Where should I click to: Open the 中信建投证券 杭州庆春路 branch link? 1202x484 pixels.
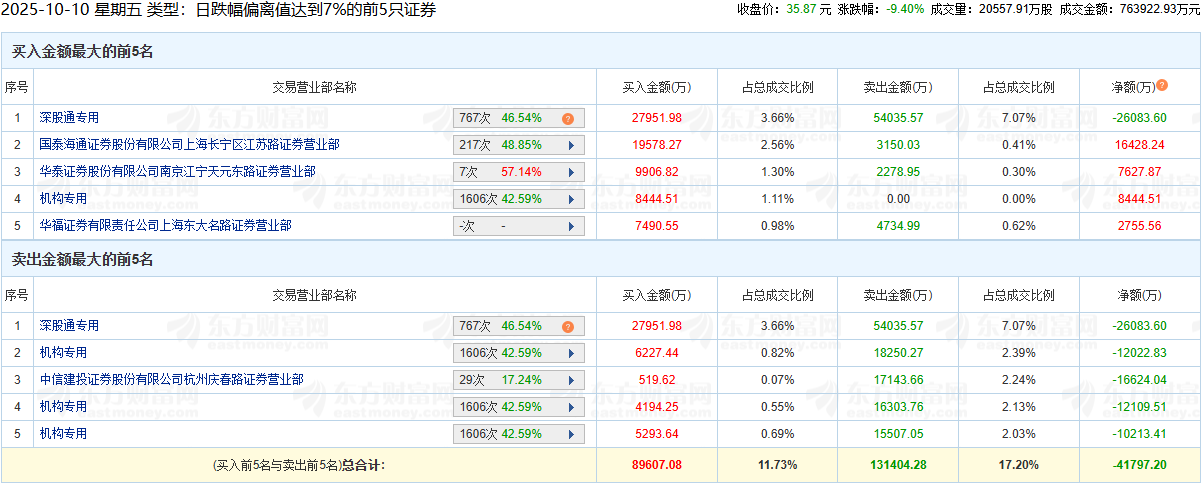[x=171, y=380]
